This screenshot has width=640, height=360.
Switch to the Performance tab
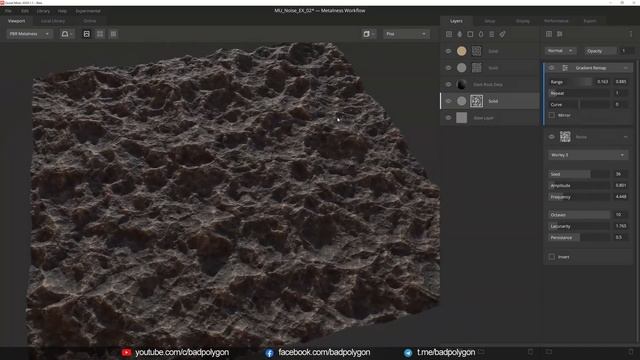click(x=556, y=21)
